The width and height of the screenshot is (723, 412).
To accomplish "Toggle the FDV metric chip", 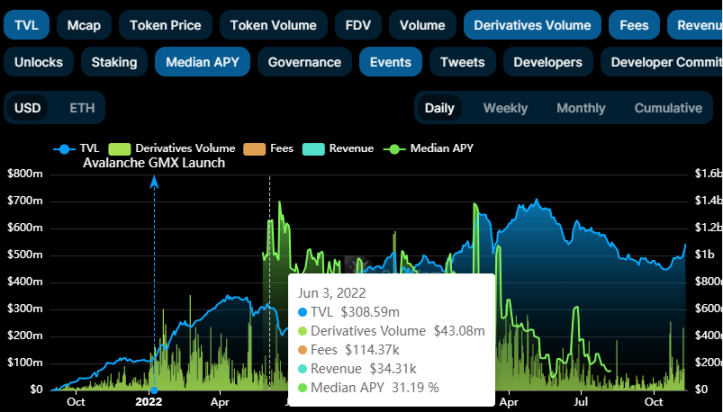I will click(x=357, y=25).
